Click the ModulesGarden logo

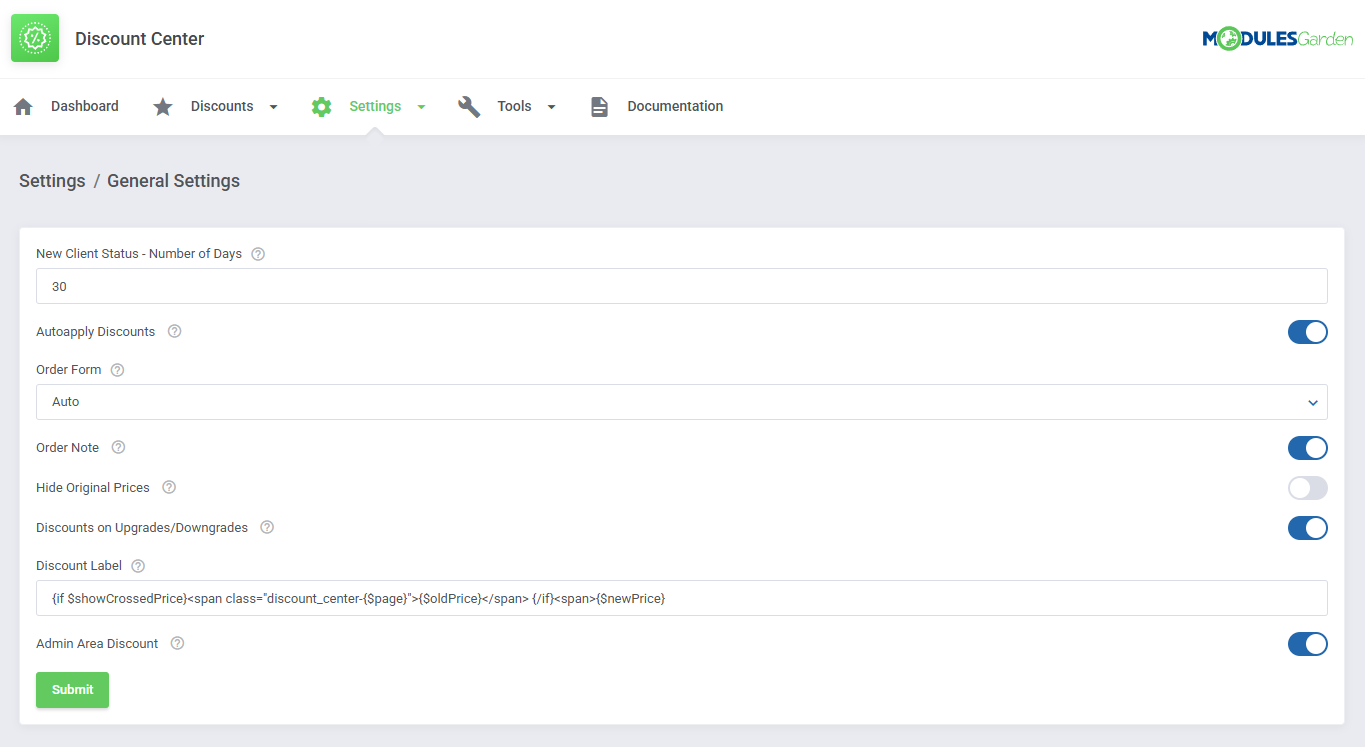[x=1277, y=39]
